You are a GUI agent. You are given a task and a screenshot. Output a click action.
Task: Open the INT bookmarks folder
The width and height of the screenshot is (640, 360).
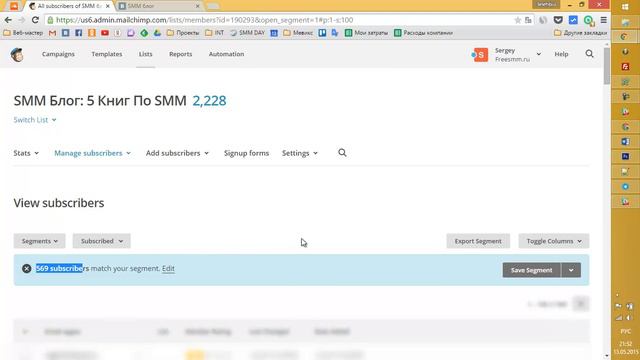tap(215, 33)
